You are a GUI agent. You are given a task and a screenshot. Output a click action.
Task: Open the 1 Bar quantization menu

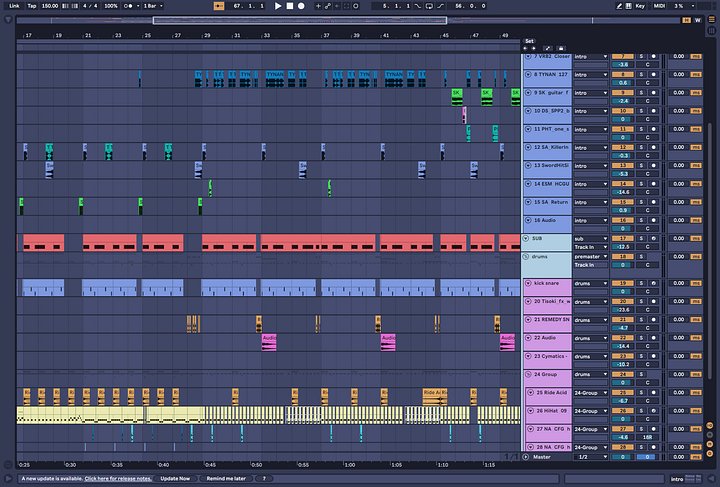pos(150,6)
